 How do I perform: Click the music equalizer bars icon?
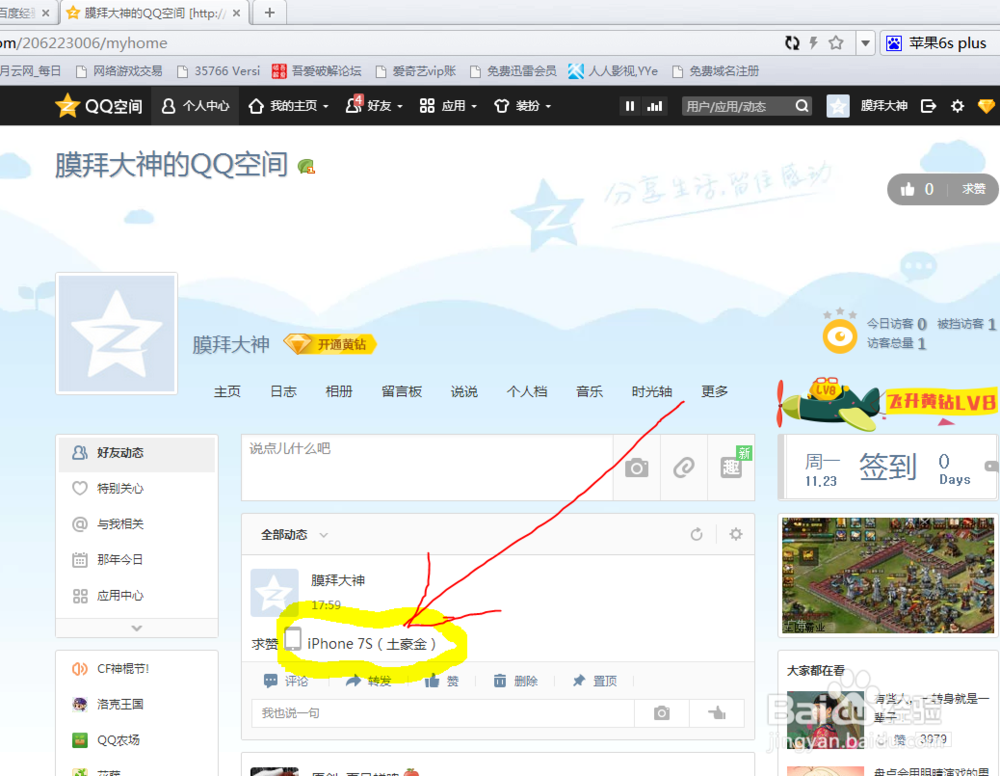pyautogui.click(x=654, y=106)
